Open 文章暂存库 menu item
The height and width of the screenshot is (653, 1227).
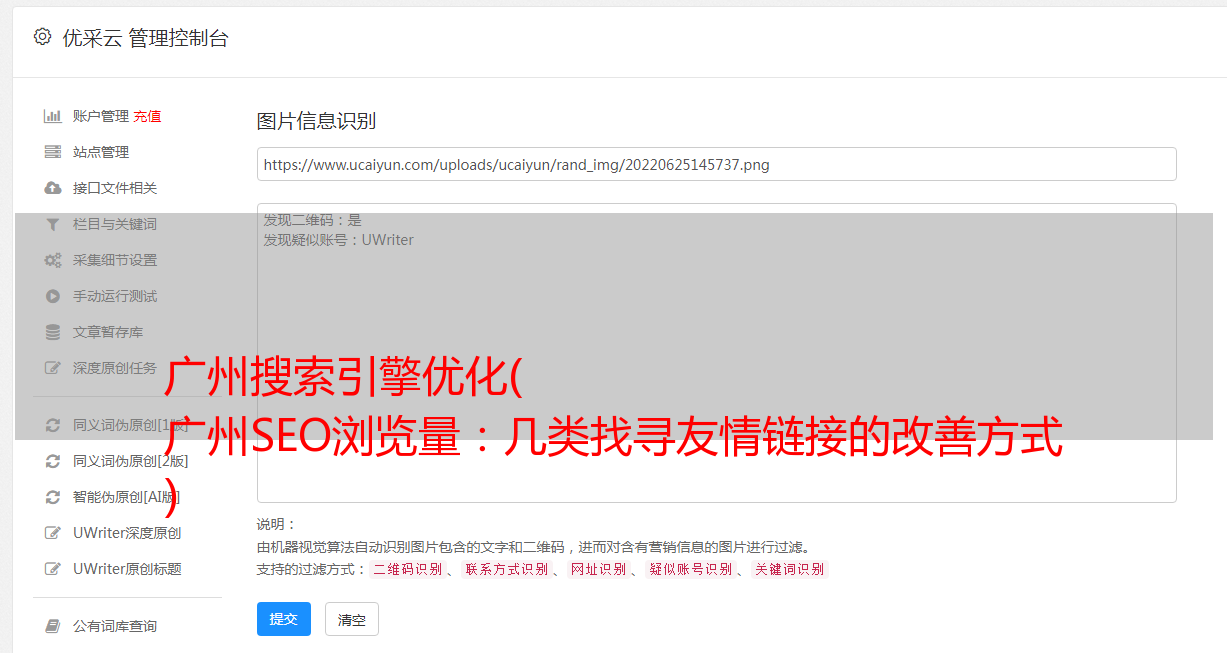coord(108,332)
